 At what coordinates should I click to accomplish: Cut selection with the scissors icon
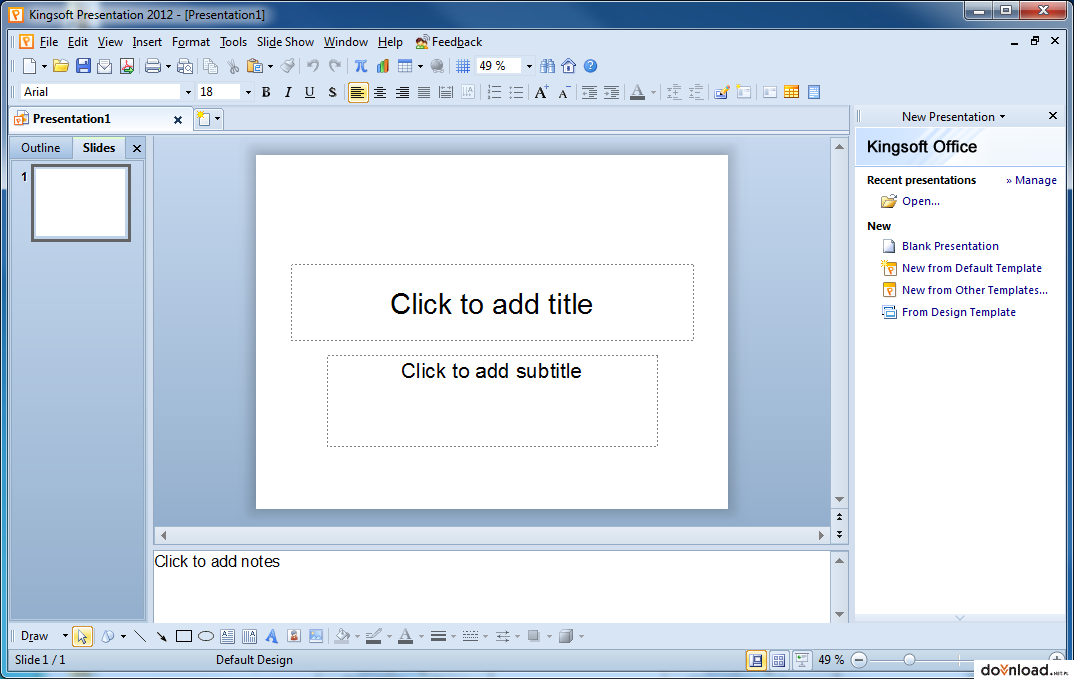[233, 66]
